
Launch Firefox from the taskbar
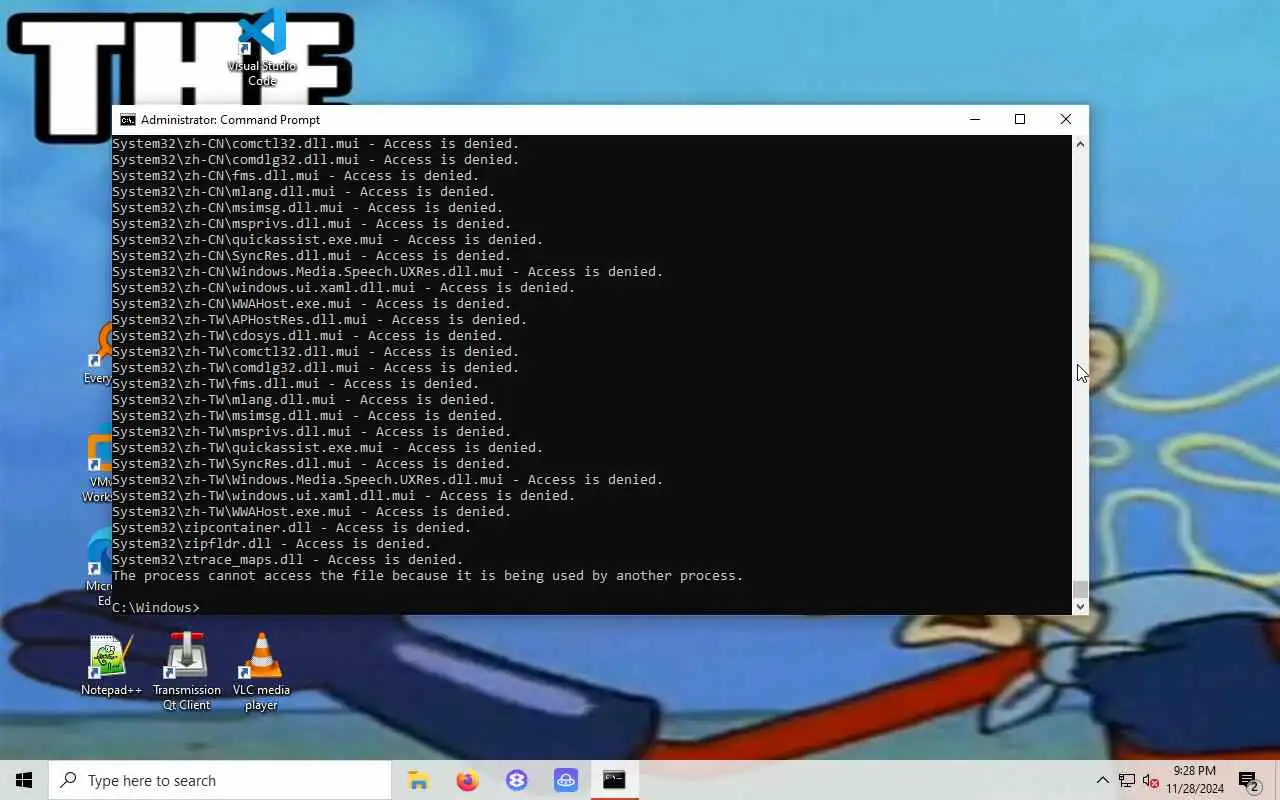click(x=467, y=780)
